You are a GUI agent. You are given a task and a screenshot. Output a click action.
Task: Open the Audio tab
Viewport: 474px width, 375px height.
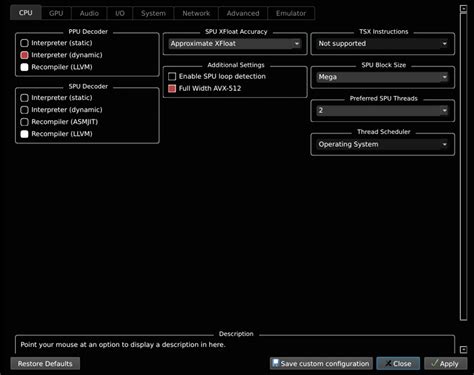coord(89,13)
